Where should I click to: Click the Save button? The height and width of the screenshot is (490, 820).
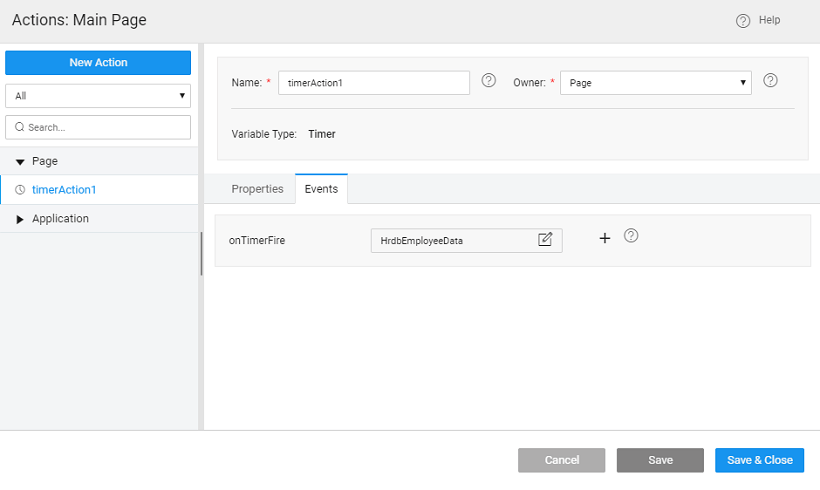click(x=660, y=460)
